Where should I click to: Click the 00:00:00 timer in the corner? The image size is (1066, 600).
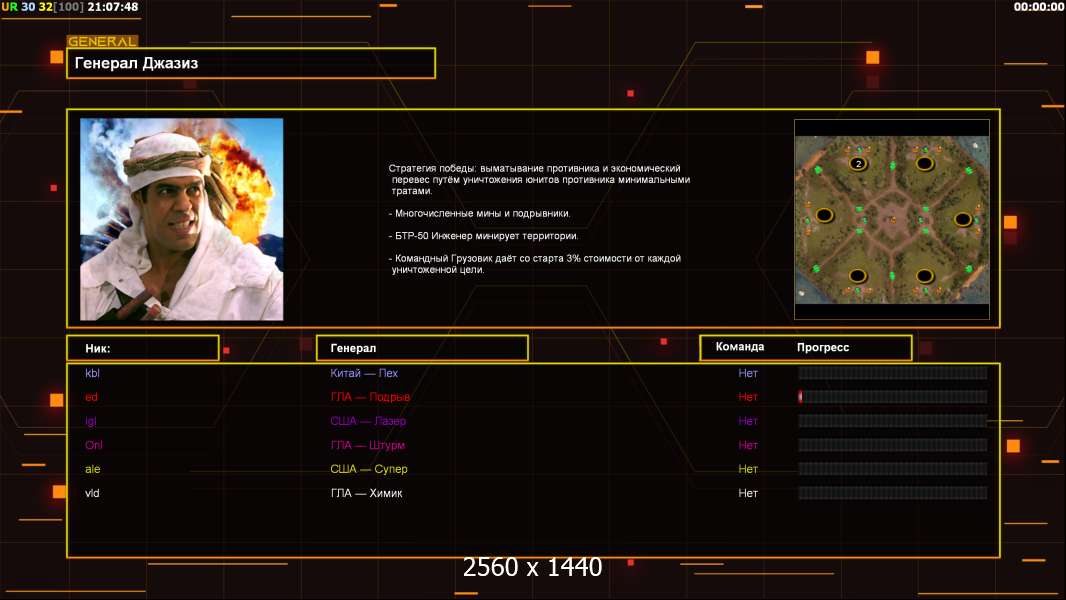(x=1038, y=7)
